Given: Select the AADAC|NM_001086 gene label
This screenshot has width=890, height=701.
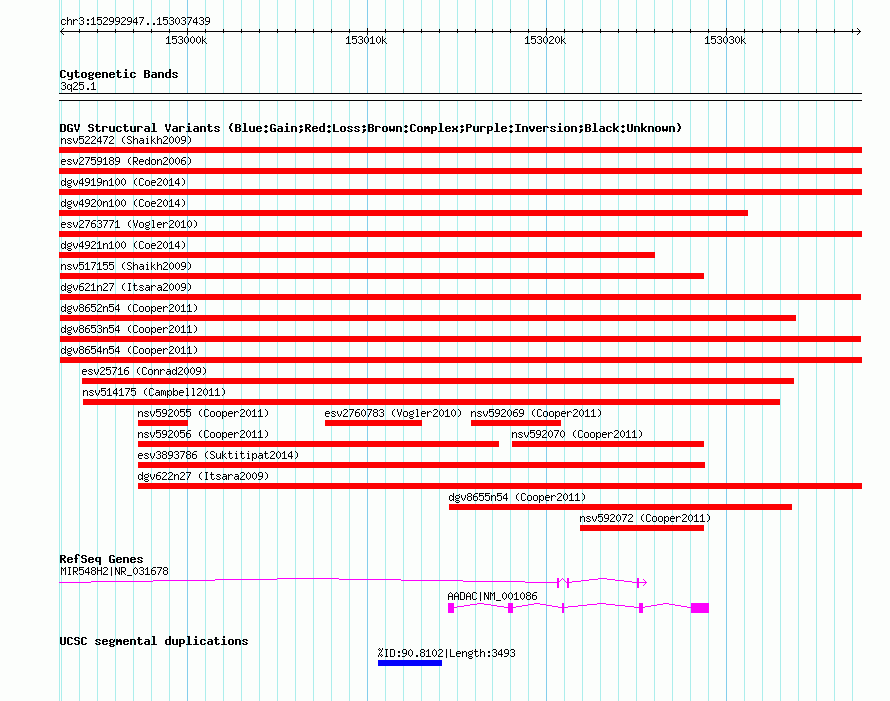Looking at the screenshot, I should coord(492,597).
